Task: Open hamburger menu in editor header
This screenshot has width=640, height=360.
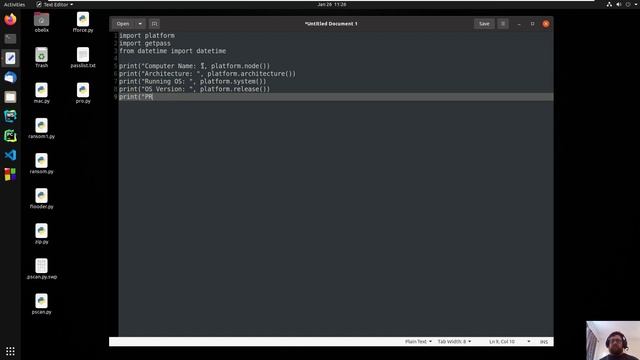Action: click(x=503, y=24)
